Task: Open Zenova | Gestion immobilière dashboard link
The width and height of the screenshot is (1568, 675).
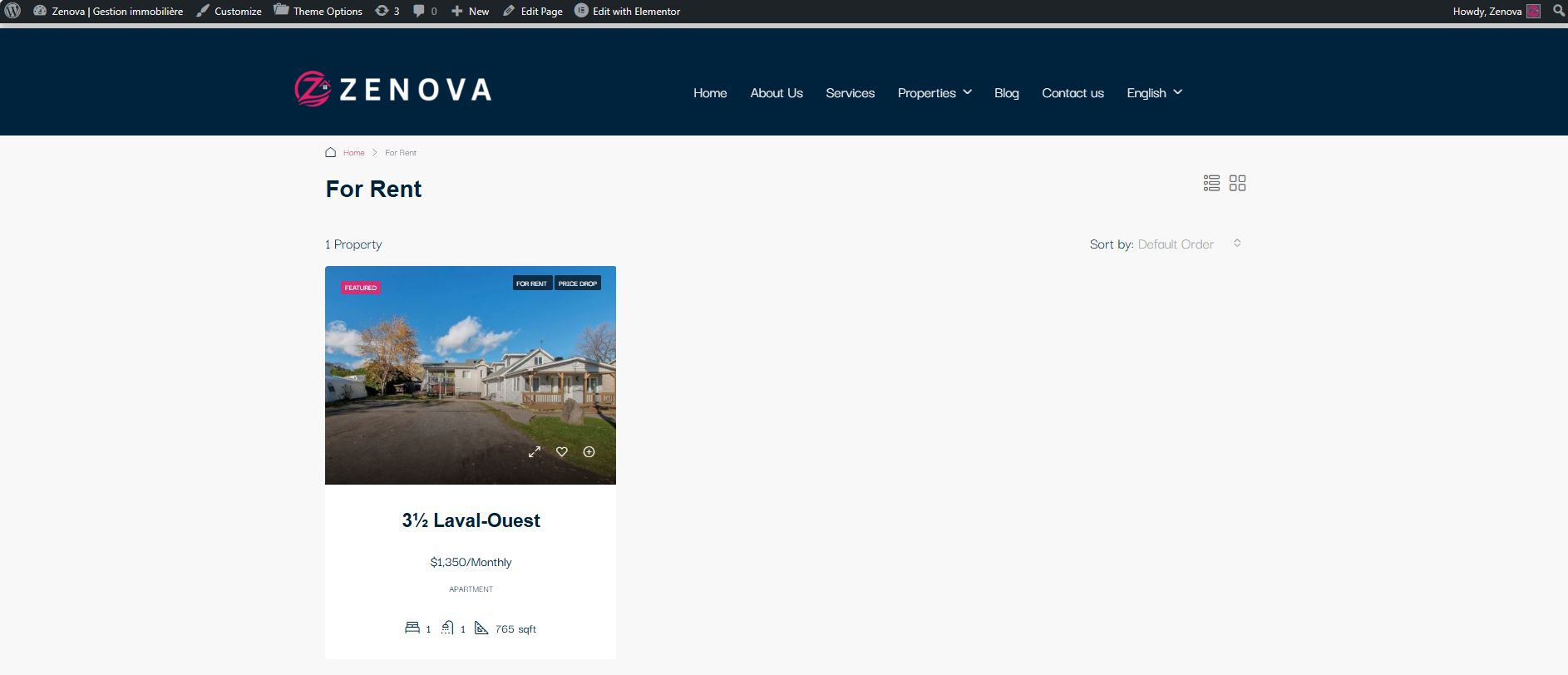Action: tap(108, 11)
